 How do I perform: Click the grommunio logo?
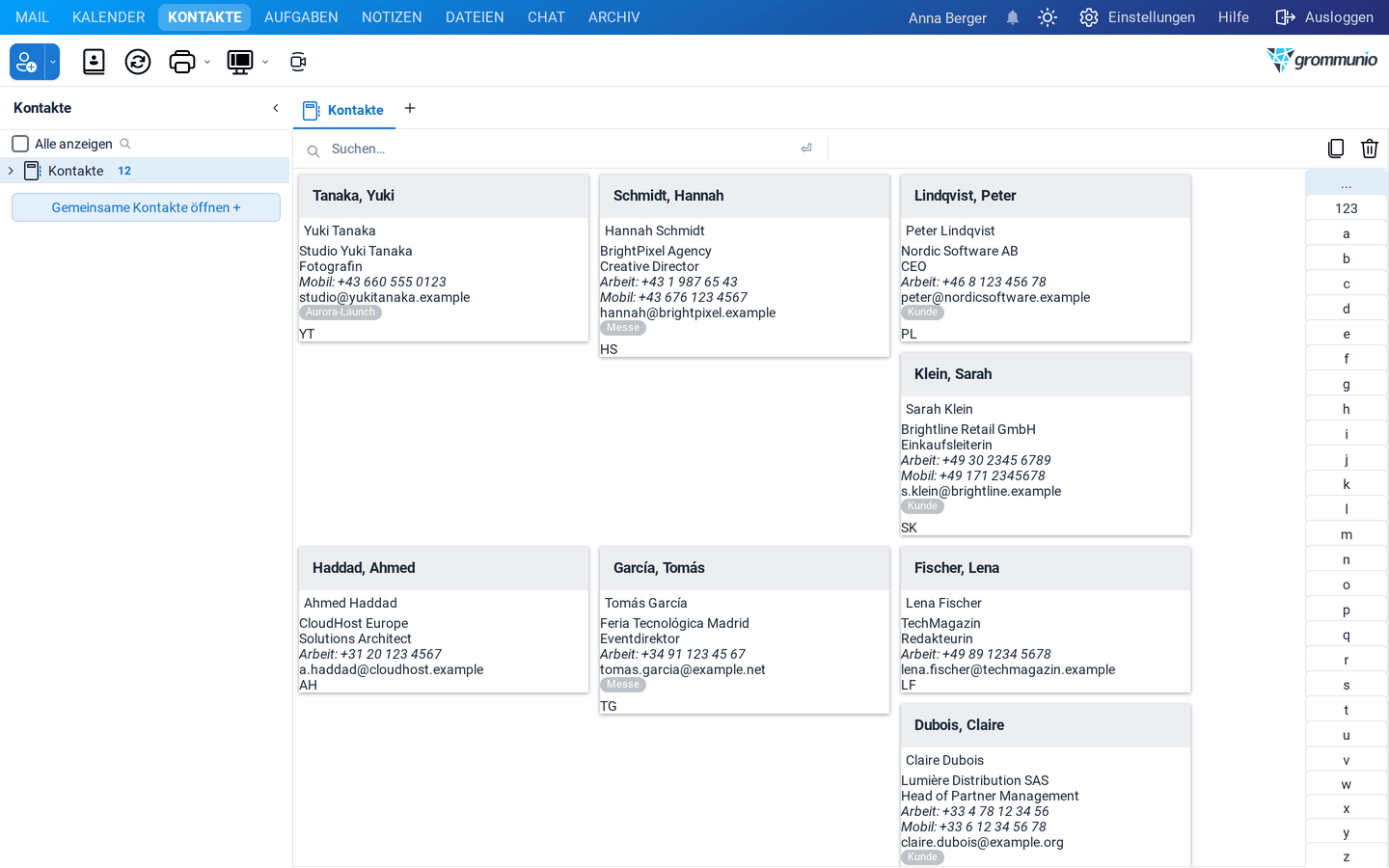(1321, 60)
